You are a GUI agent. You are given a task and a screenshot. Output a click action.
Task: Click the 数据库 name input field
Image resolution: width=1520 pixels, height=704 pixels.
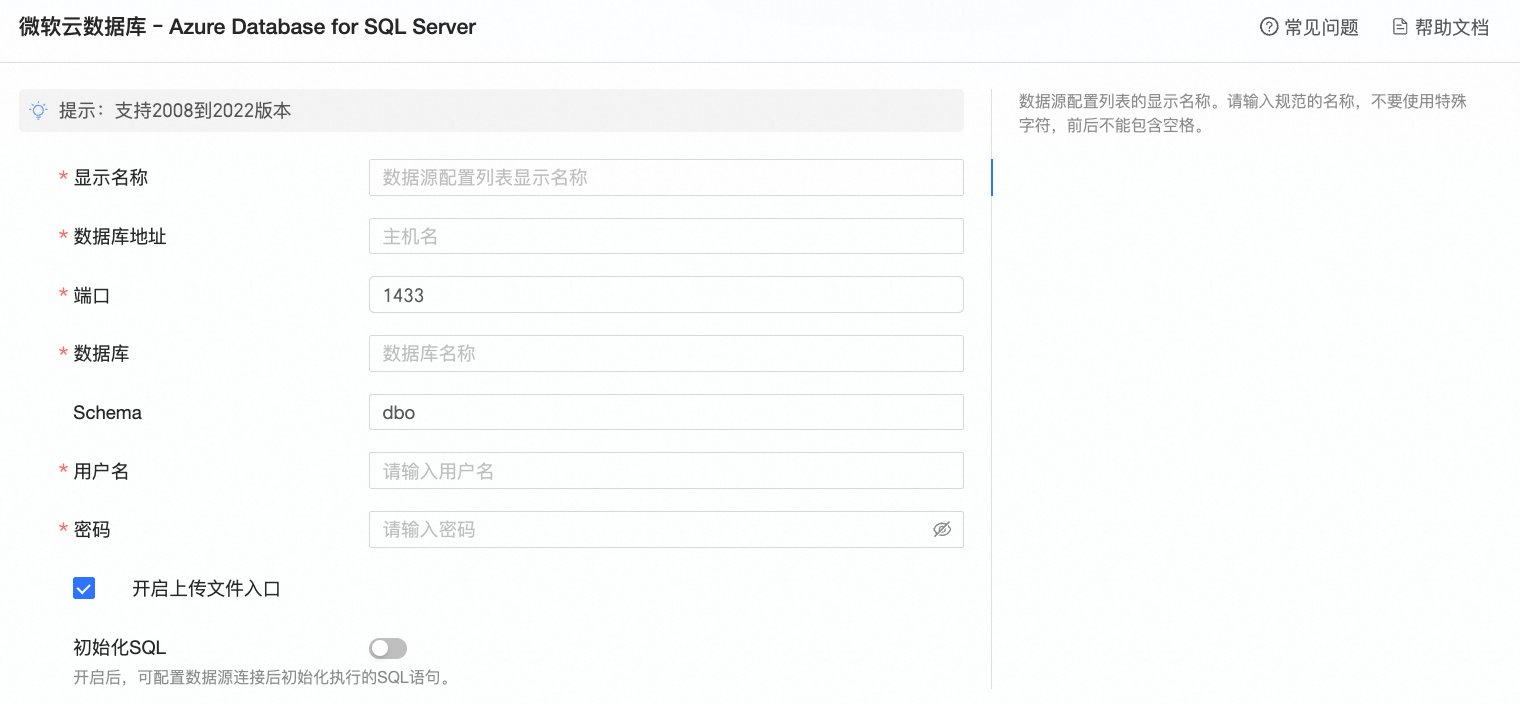pyautogui.click(x=666, y=353)
